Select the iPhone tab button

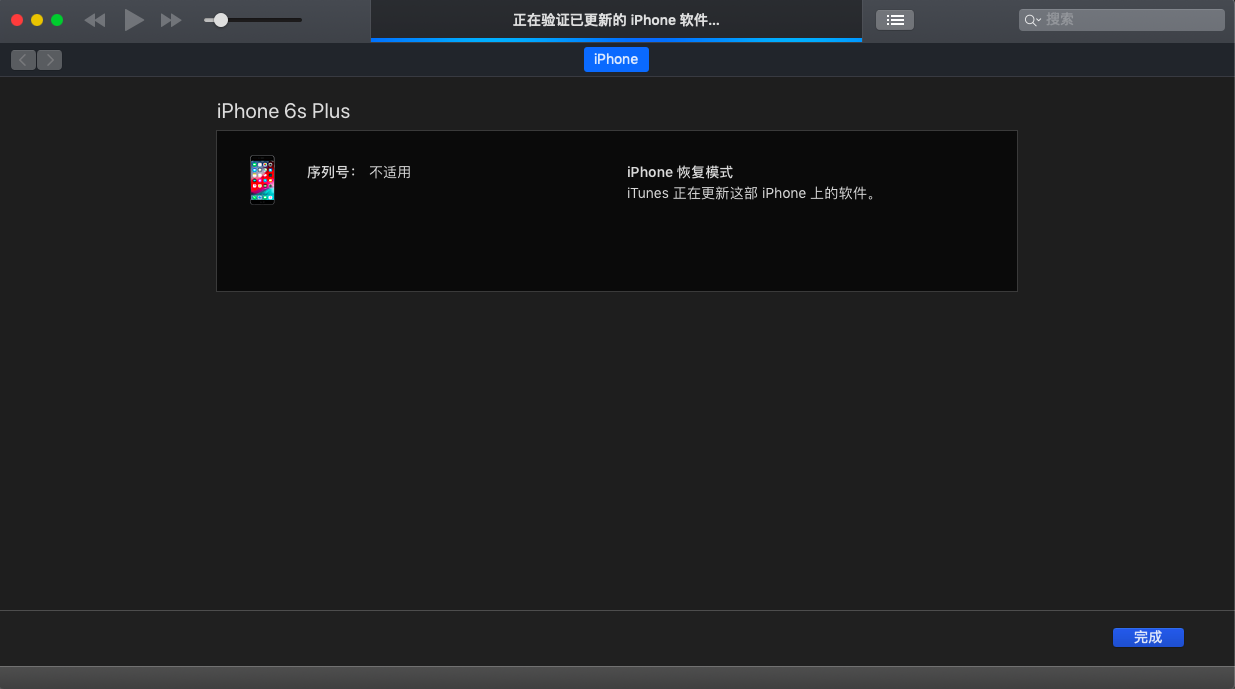(616, 59)
